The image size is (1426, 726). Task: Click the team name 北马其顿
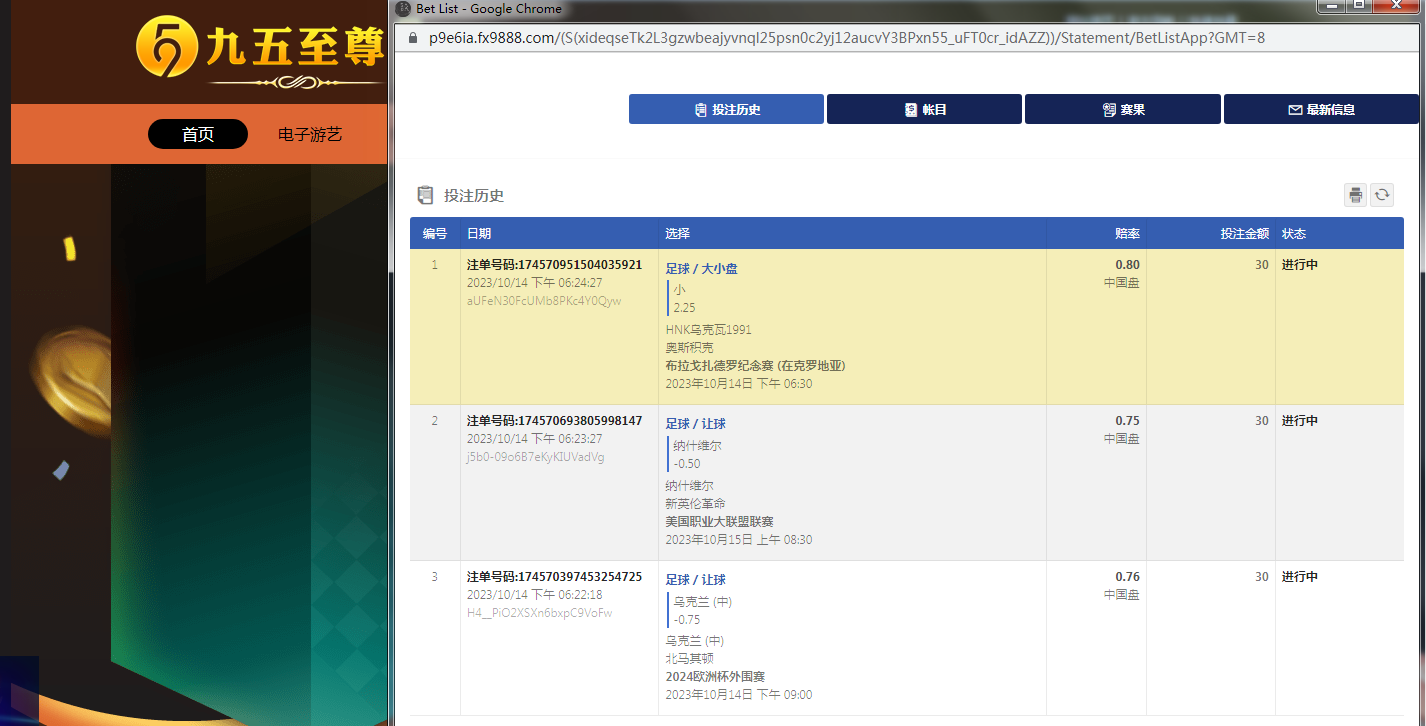tap(690, 659)
